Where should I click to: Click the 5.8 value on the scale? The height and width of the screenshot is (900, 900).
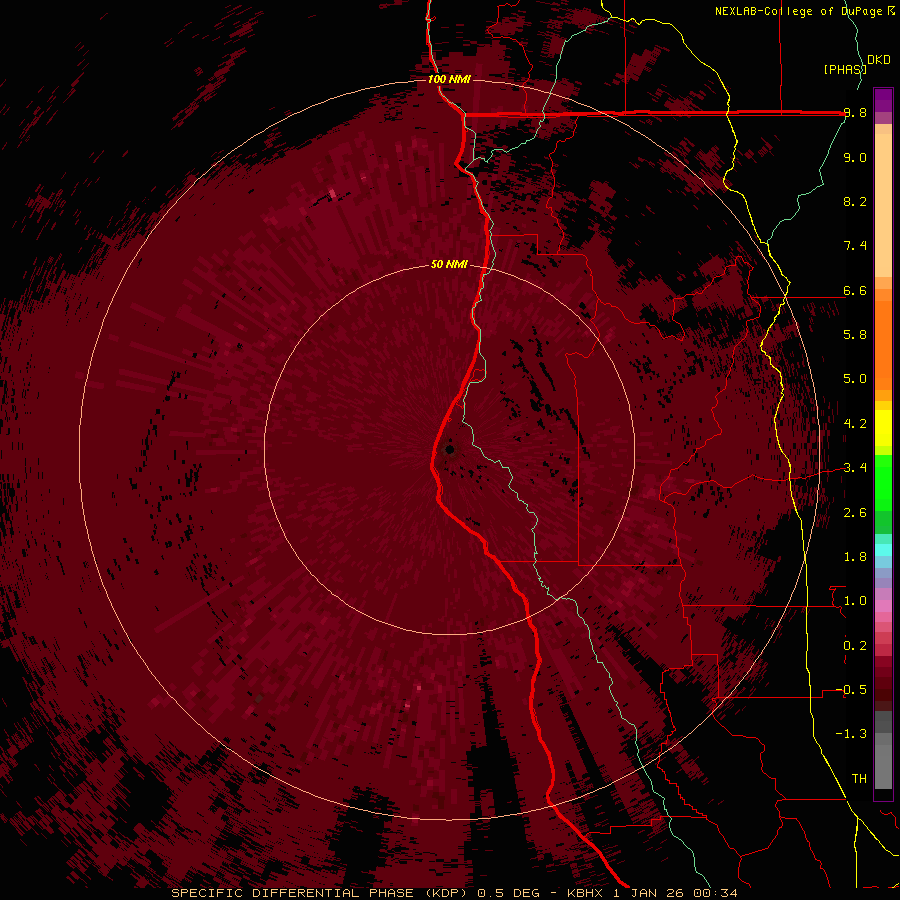click(855, 335)
